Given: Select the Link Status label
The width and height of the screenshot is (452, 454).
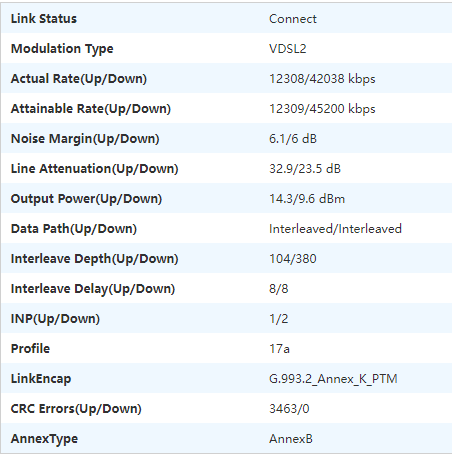Looking at the screenshot, I should click(44, 19).
